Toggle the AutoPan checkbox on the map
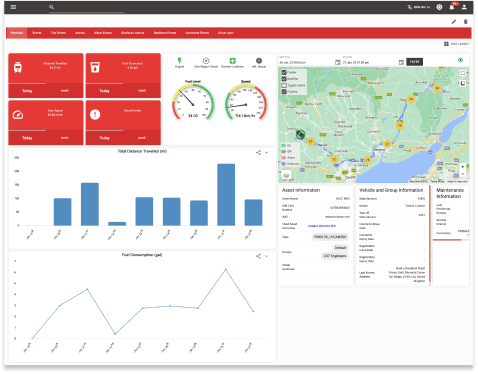 (x=284, y=79)
